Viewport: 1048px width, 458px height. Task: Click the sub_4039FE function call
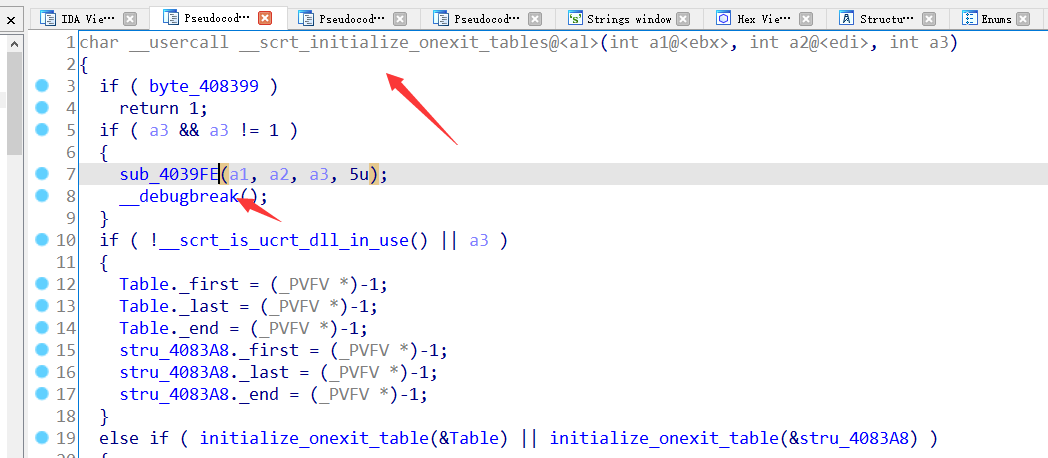pos(169,175)
